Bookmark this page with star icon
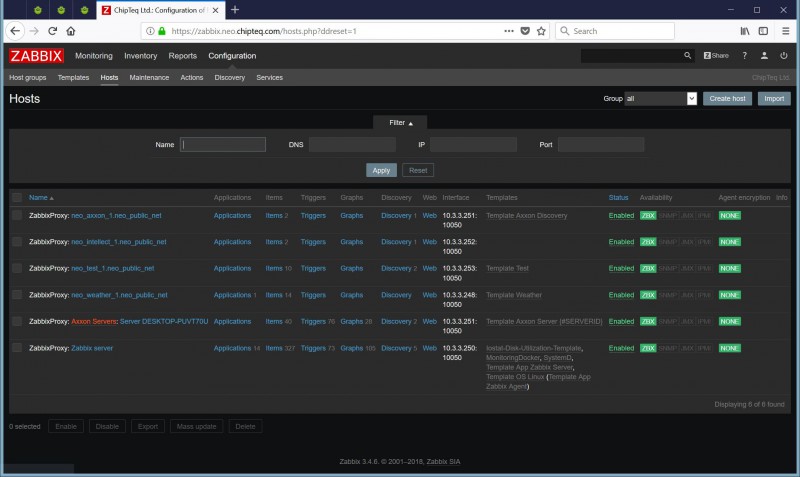Viewport: 800px width, 477px height. [541, 31]
